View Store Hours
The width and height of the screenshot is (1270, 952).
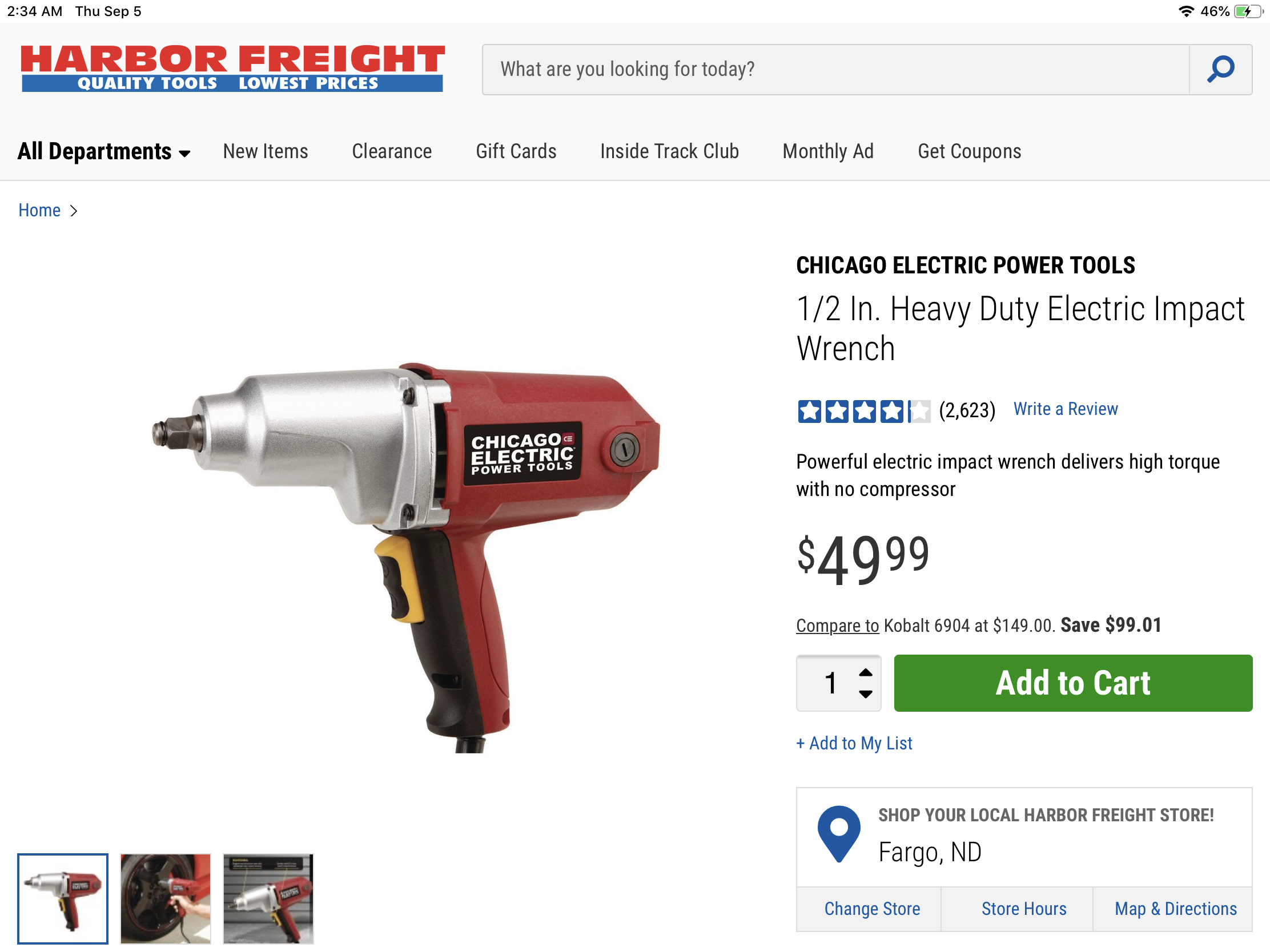[x=1024, y=909]
